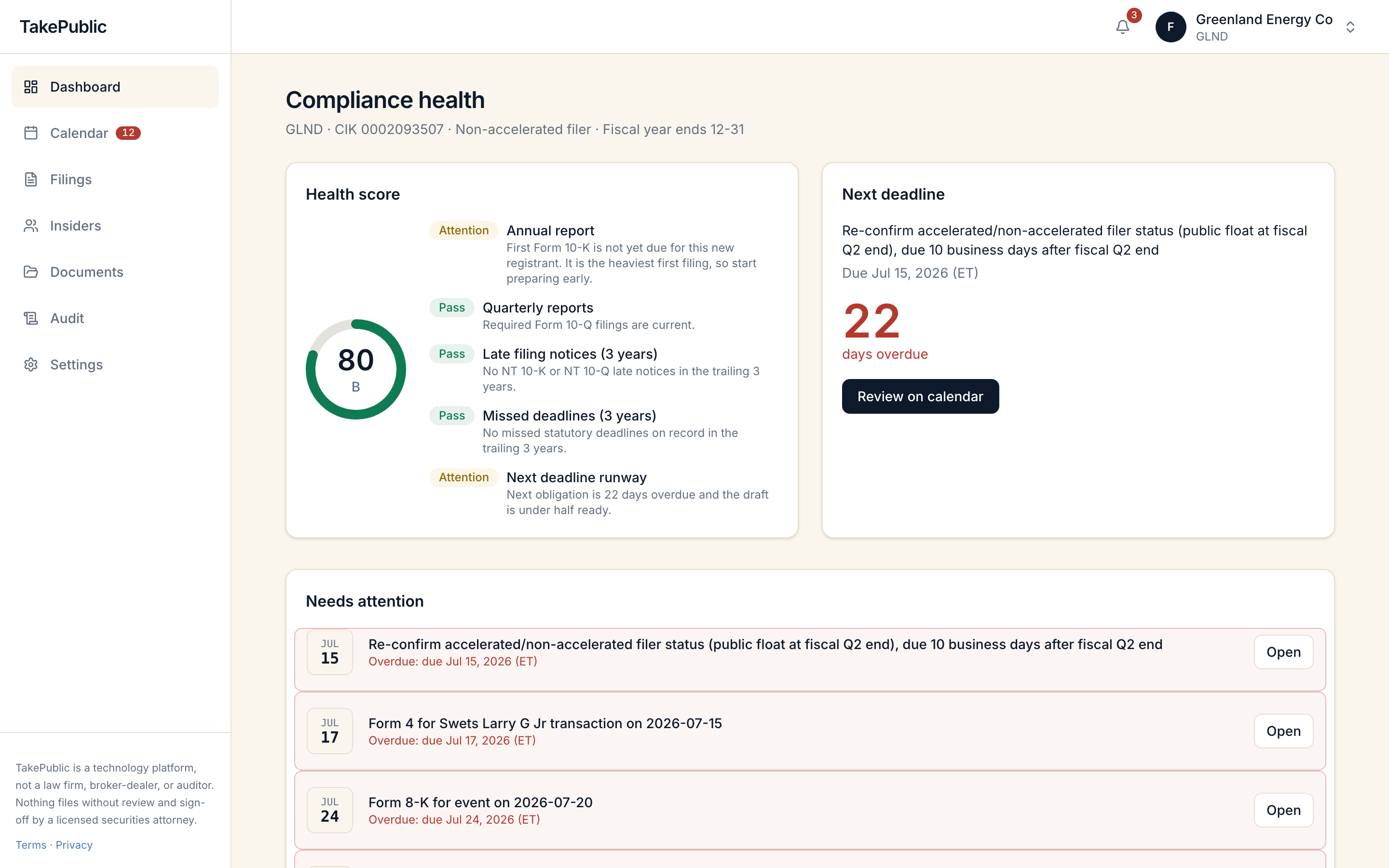Screen dimensions: 1389x868
Task: Click the Terms link
Action: (x=31, y=845)
